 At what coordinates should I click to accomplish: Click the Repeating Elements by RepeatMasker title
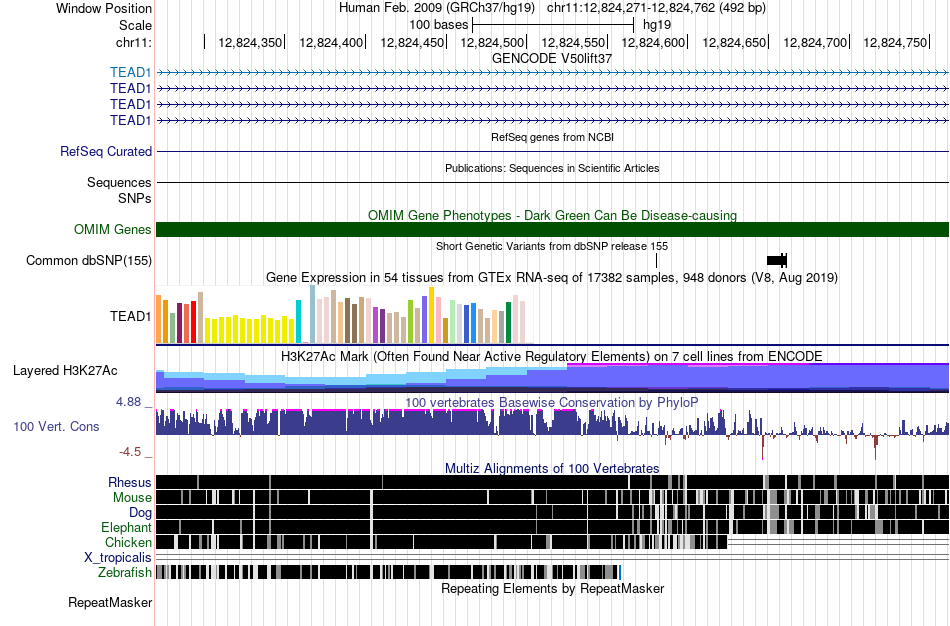553,588
